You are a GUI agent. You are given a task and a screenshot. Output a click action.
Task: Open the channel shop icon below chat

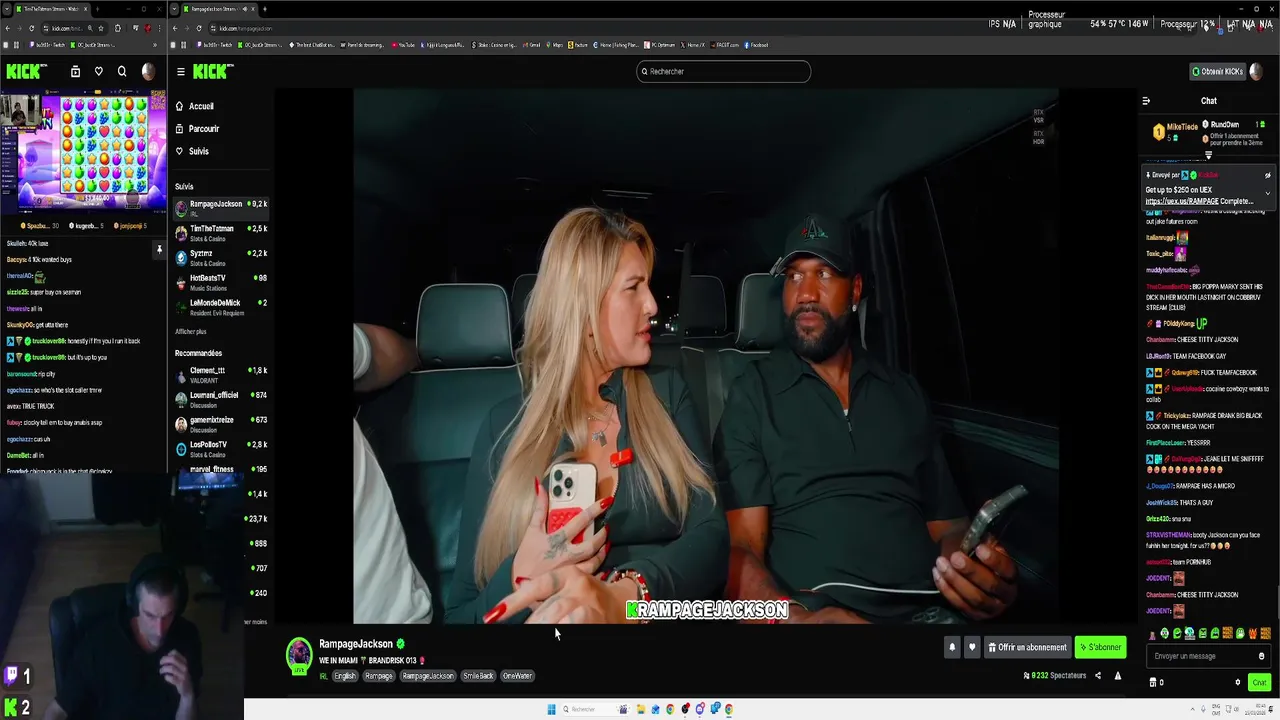pyautogui.click(x=1153, y=683)
